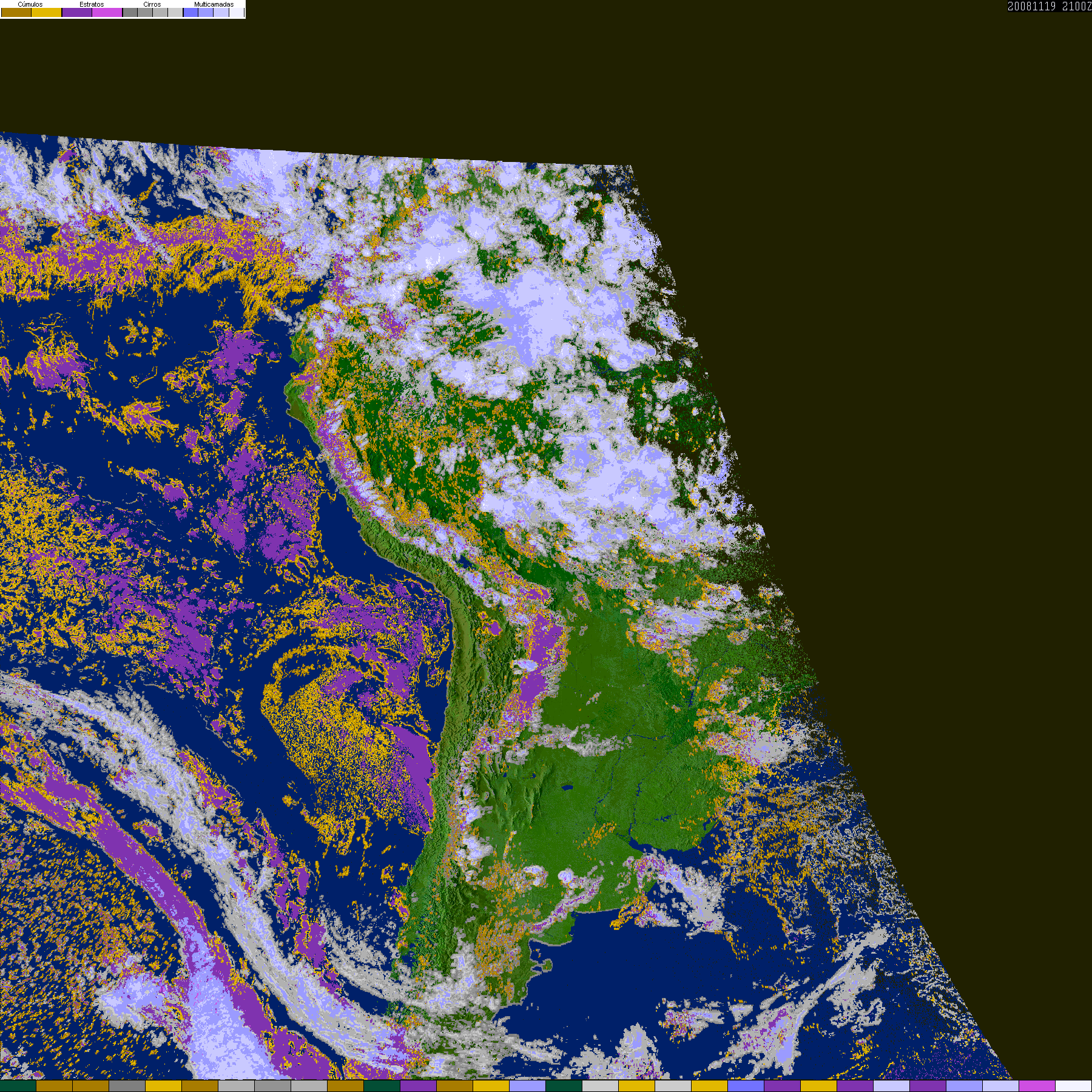The height and width of the screenshot is (1092, 1092).
Task: Click the Cúmulos legend label
Action: click(30, 4)
